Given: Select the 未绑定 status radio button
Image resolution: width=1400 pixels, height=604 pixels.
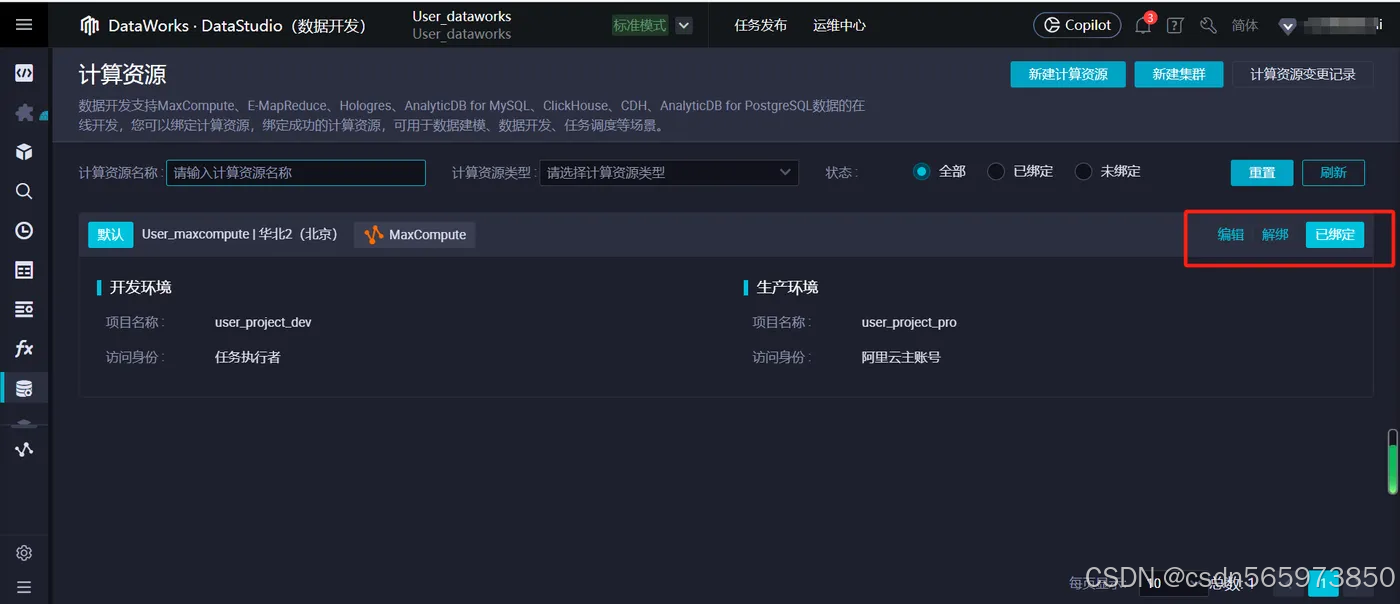Looking at the screenshot, I should (1083, 172).
